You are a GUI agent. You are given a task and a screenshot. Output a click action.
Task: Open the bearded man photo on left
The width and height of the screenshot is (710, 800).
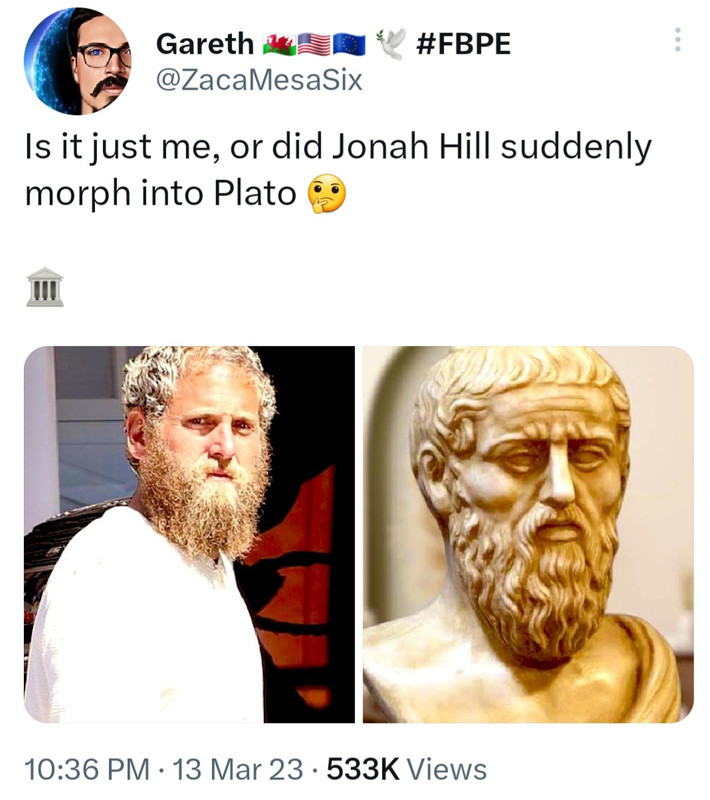(x=189, y=534)
